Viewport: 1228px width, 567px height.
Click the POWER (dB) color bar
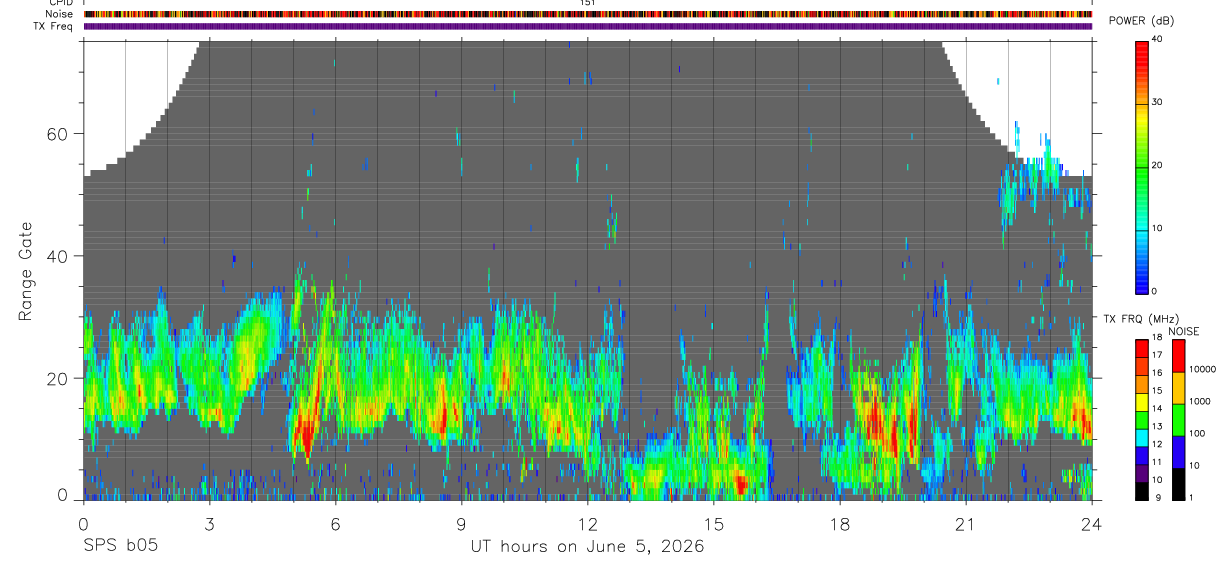click(x=1142, y=166)
